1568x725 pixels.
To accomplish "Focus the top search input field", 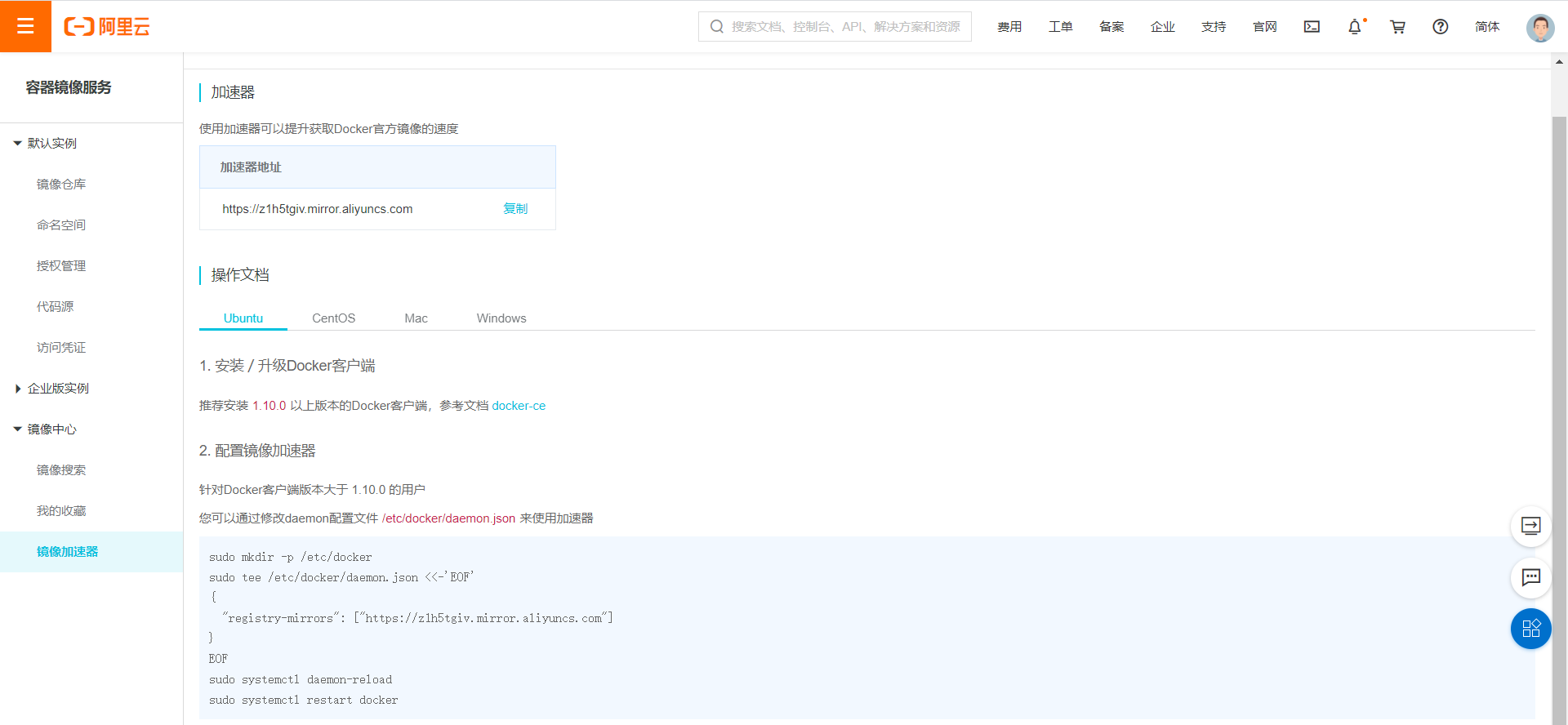I will pyautogui.click(x=835, y=27).
